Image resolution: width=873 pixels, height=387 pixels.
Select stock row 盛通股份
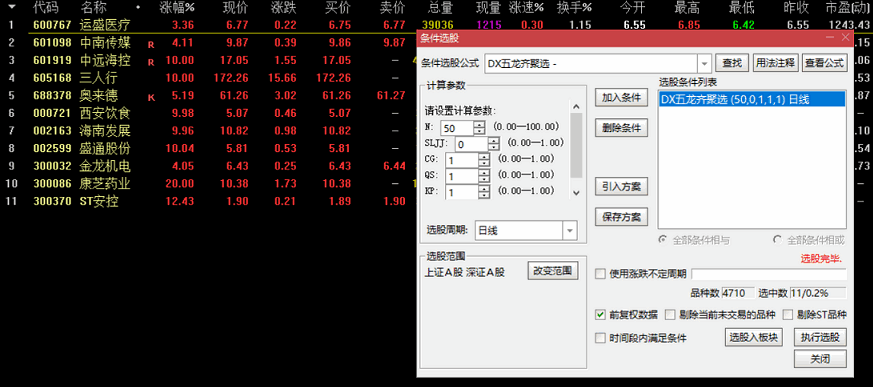[105, 148]
